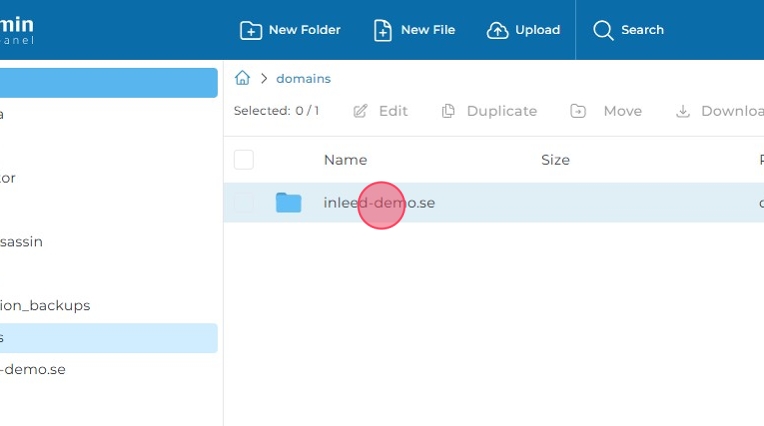
Task: Click the Move icon in action bar
Action: (578, 111)
